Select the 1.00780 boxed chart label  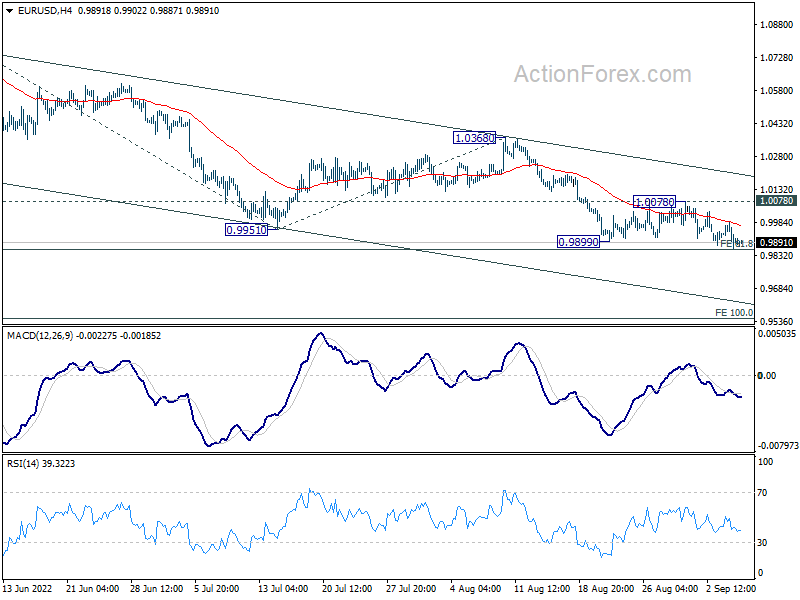click(655, 202)
